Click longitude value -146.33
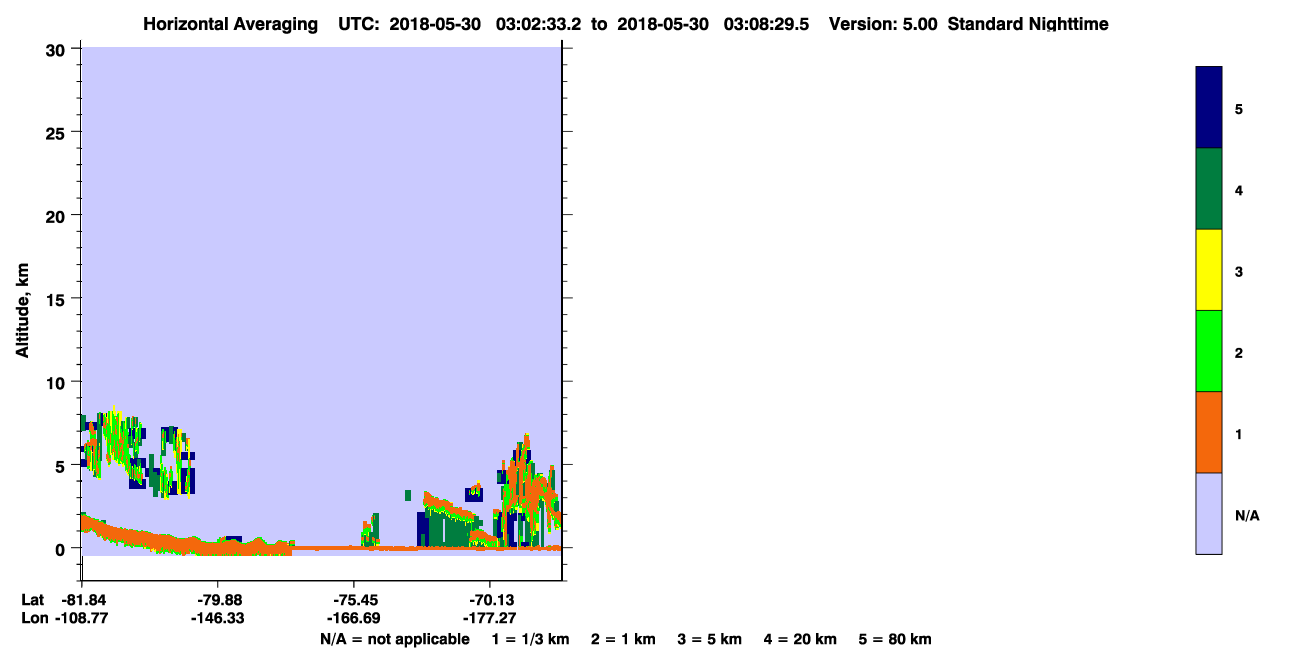This screenshot has height=667, width=1300. [217, 618]
